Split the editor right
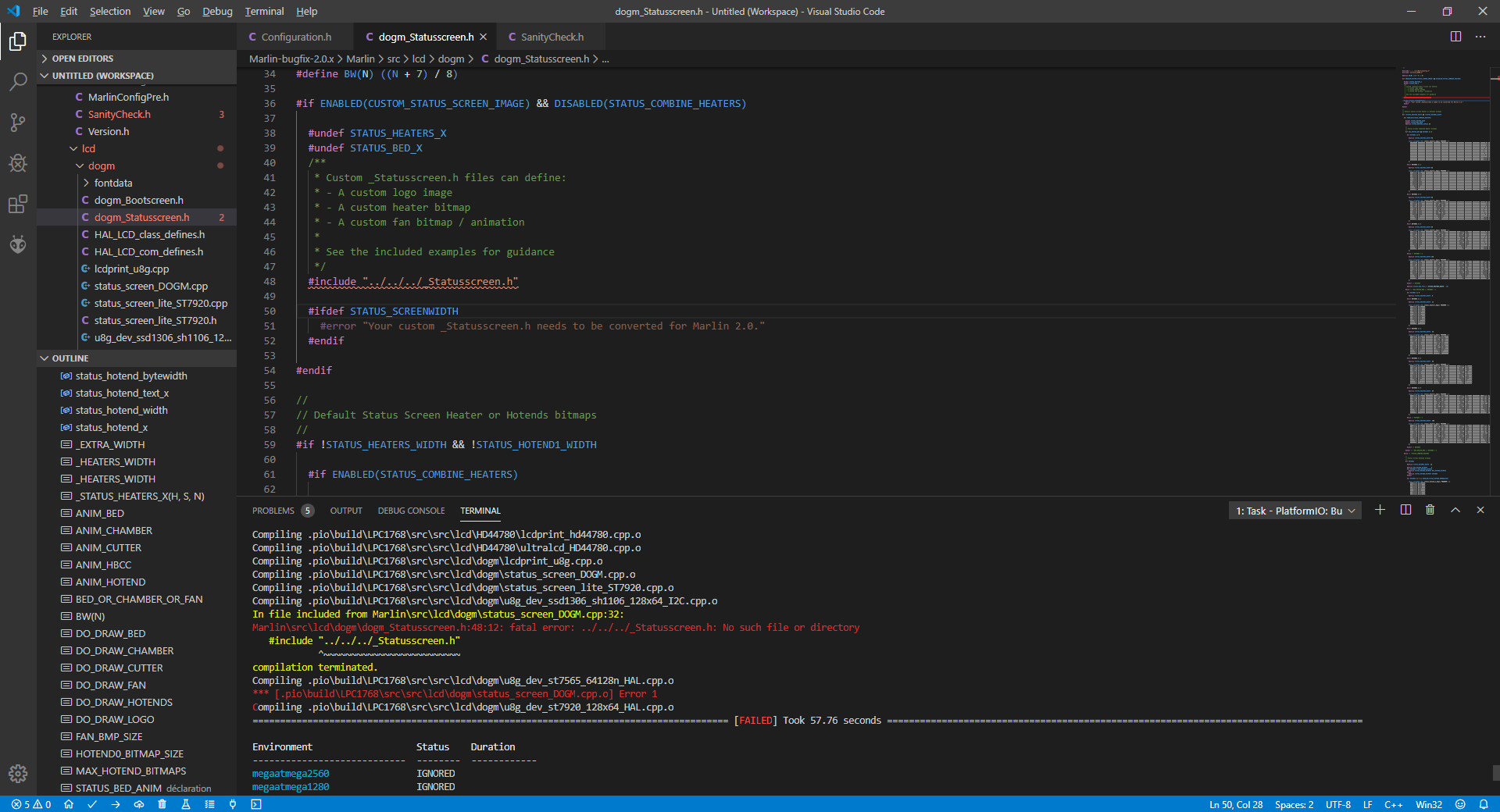Image resolution: width=1500 pixels, height=812 pixels. coord(1455,37)
